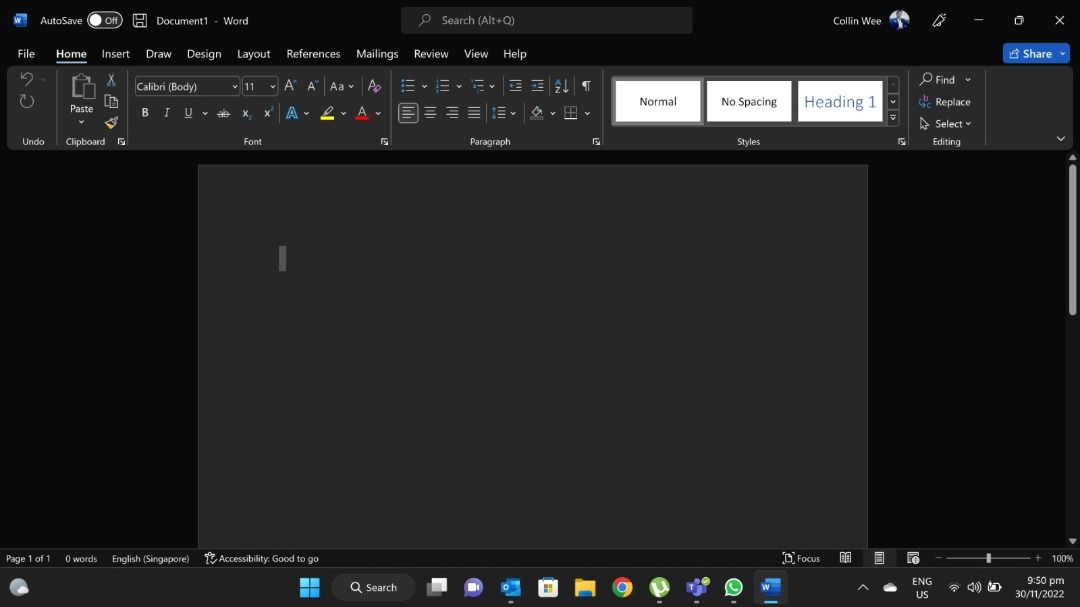This screenshot has height=607, width=1080.
Task: Click the Paste clipboard icon
Action: tap(82, 88)
